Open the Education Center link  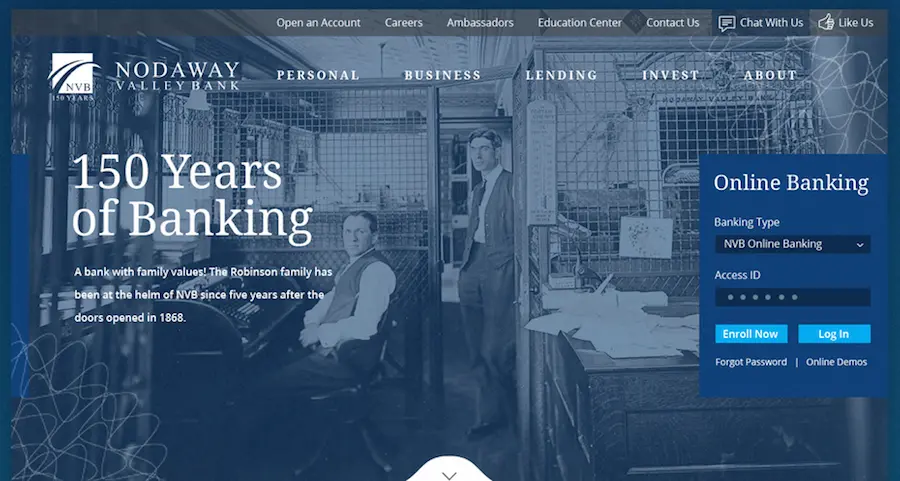tap(580, 23)
